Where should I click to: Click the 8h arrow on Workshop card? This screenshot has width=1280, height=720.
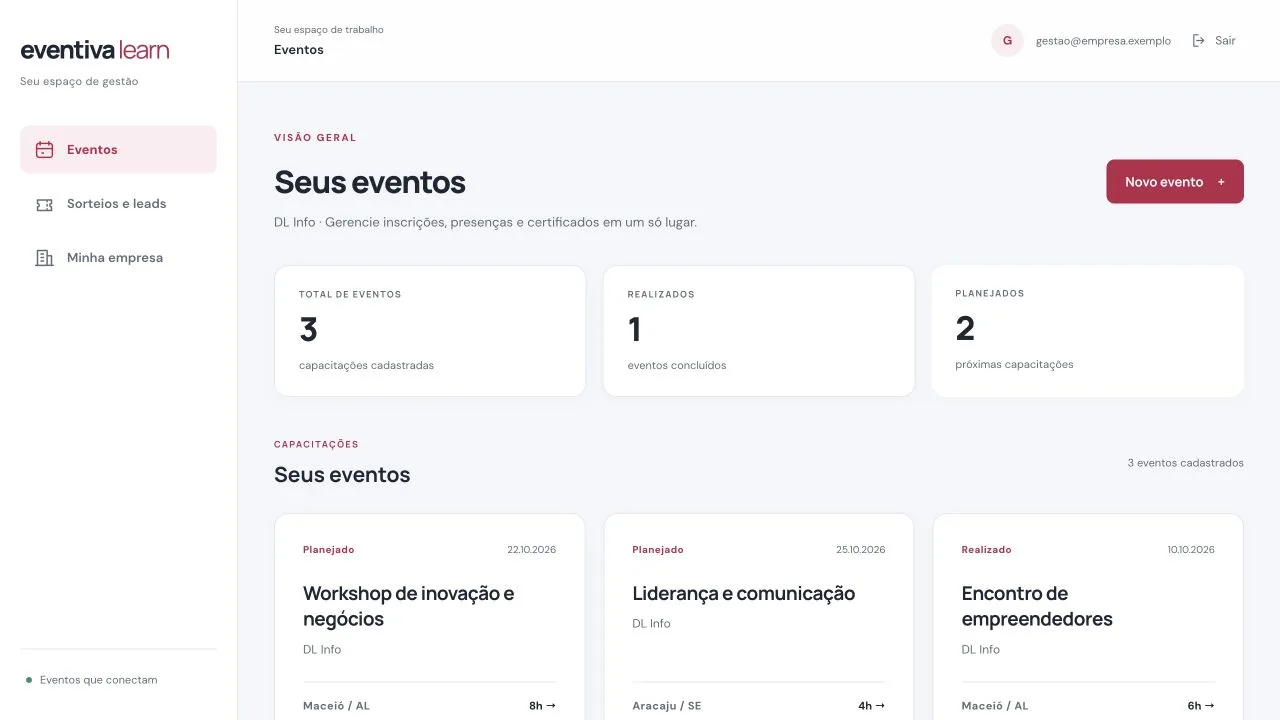coord(542,706)
